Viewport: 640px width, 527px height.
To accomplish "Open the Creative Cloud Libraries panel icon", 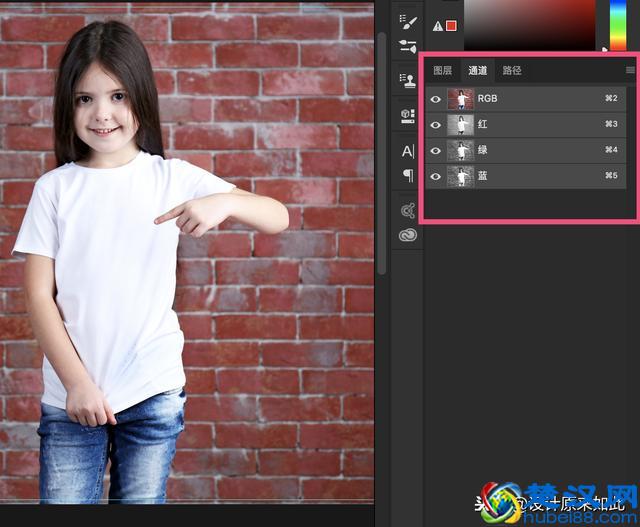I will tap(407, 236).
